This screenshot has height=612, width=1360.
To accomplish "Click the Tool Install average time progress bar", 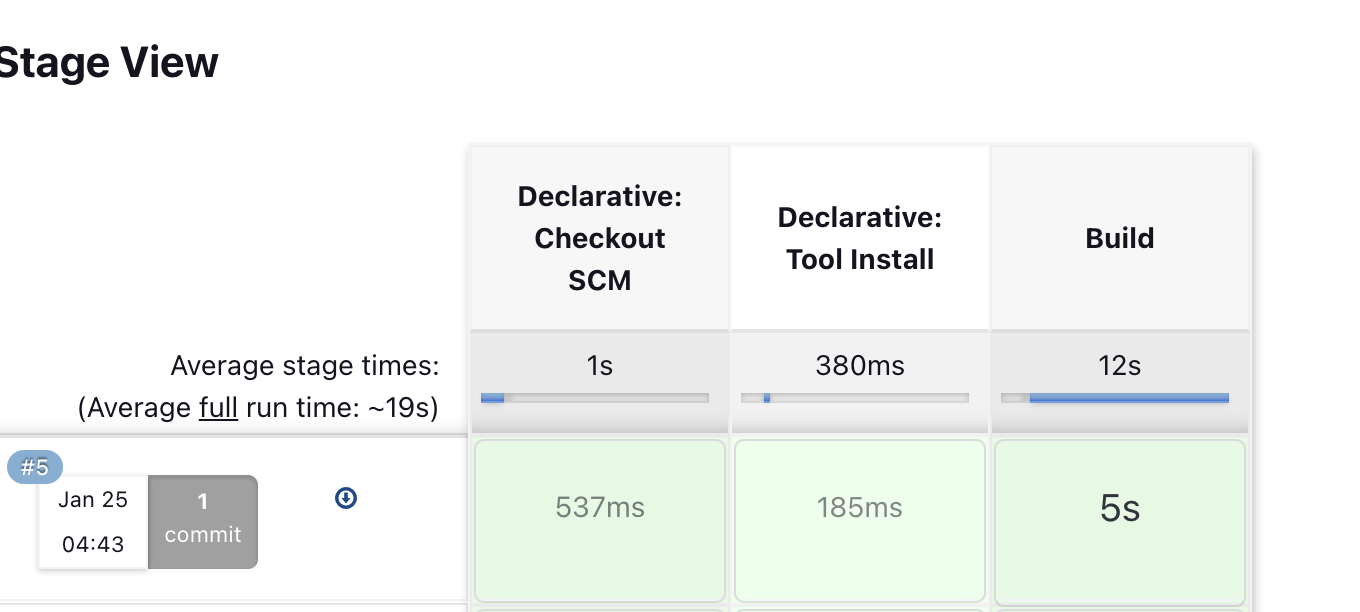I will click(x=855, y=398).
